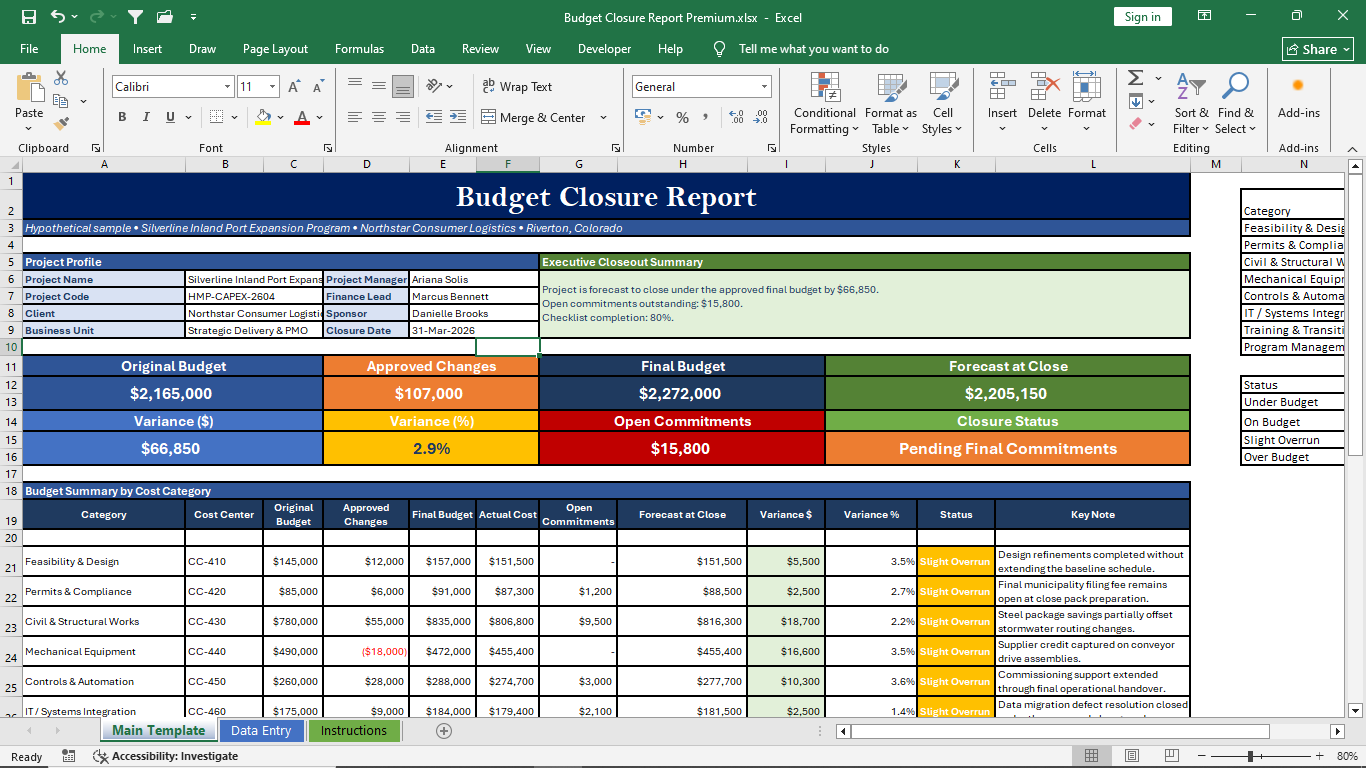Insert cells using the Insert button

[x=1002, y=104]
